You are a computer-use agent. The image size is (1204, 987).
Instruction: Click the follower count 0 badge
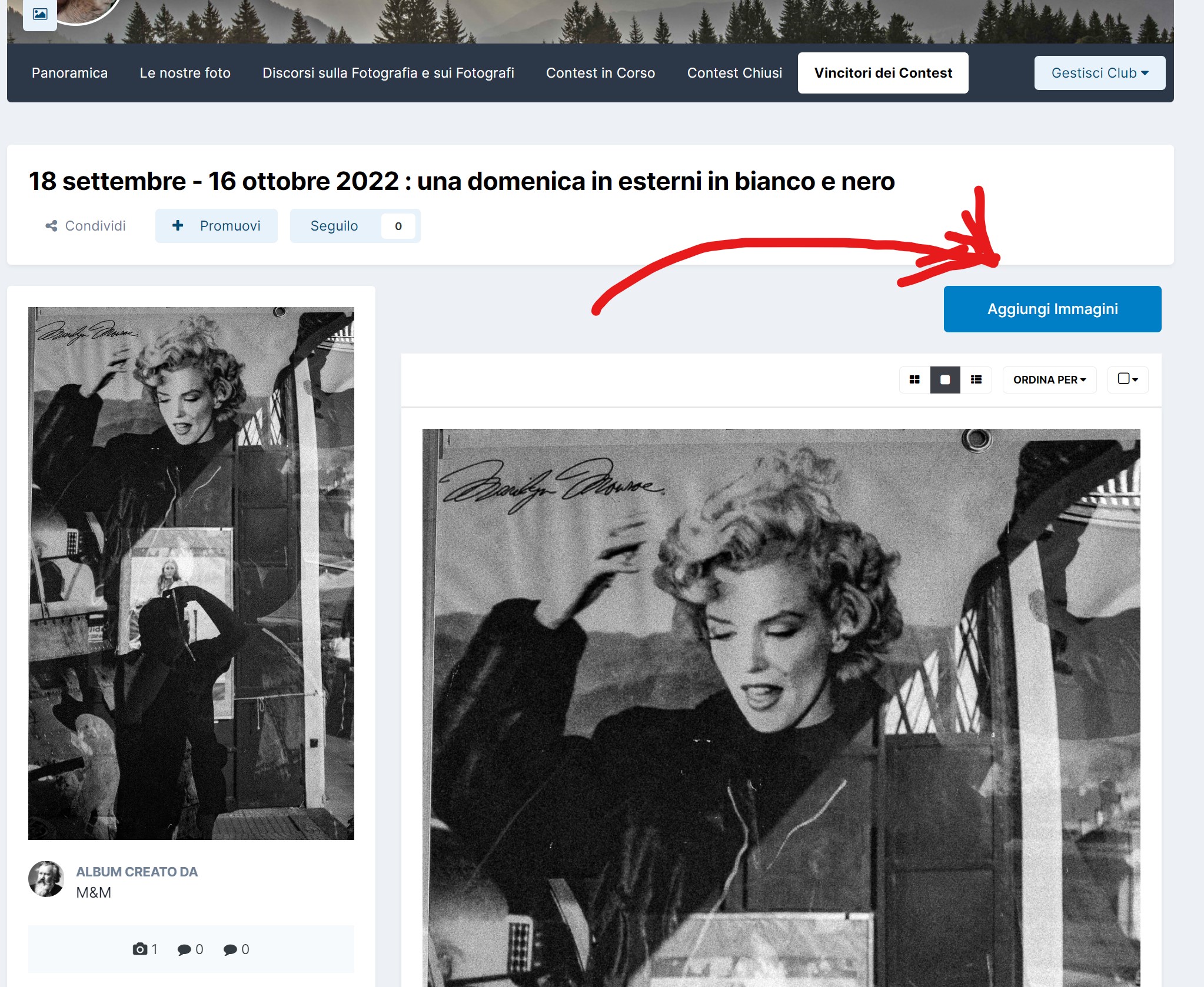tap(398, 226)
